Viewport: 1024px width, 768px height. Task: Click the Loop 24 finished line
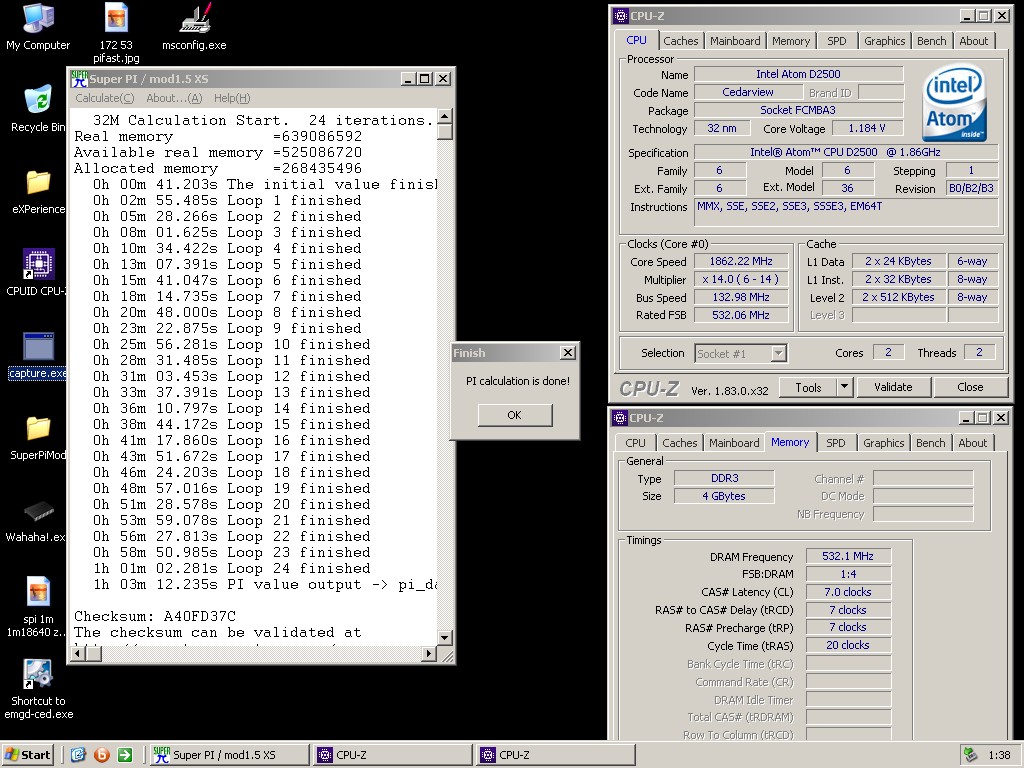(232, 568)
